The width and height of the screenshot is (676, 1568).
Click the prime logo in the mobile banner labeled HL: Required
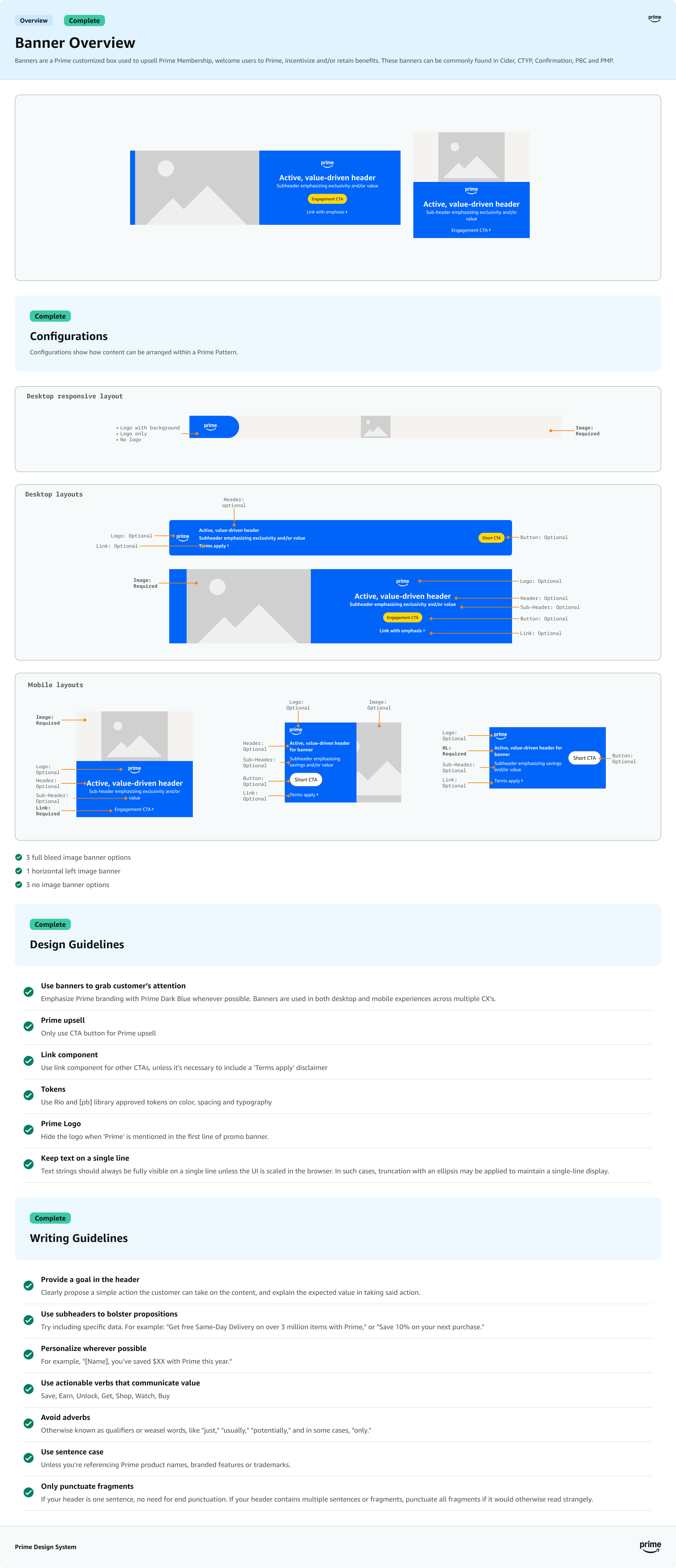[501, 735]
